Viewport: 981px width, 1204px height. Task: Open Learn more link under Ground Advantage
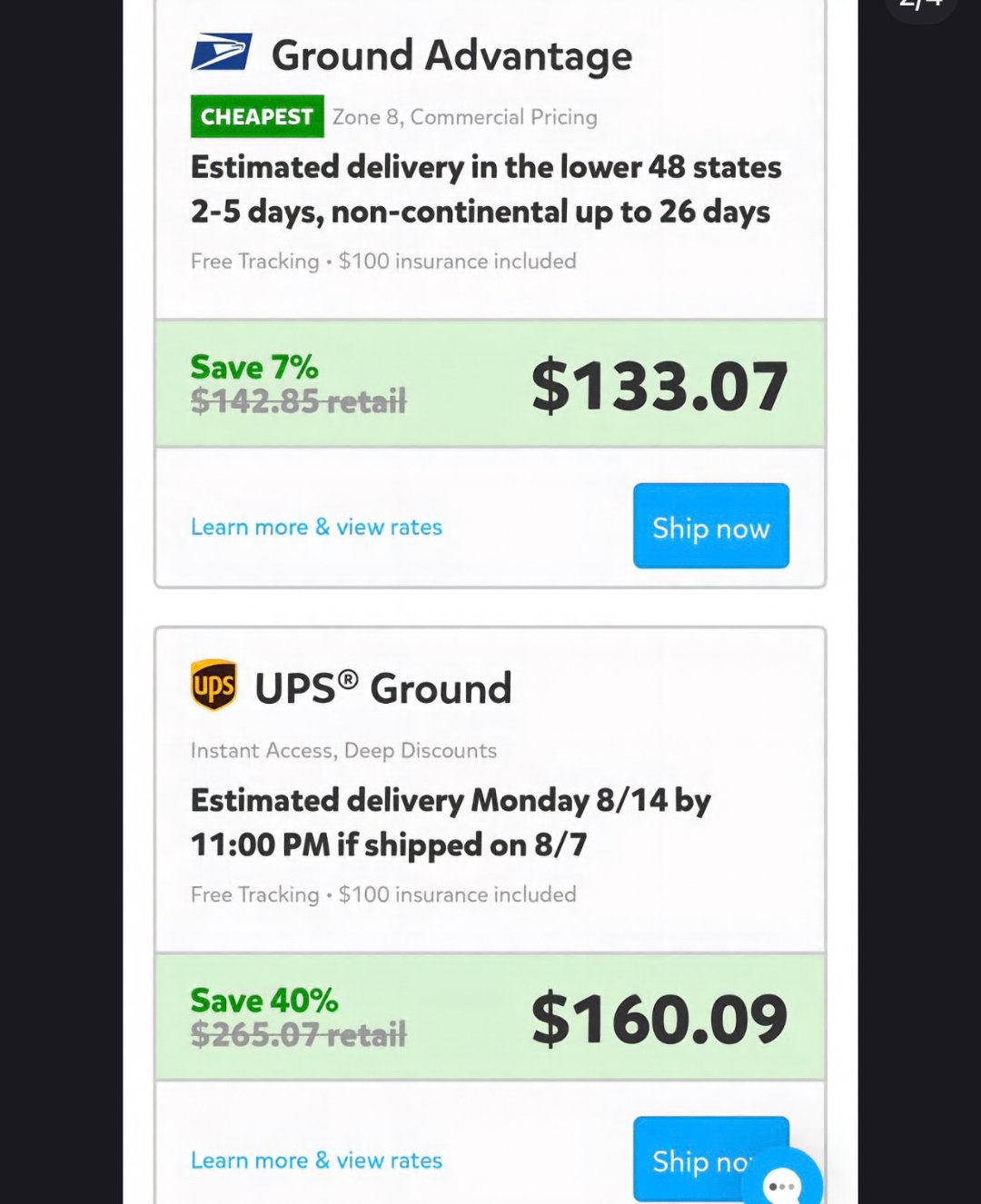(316, 528)
